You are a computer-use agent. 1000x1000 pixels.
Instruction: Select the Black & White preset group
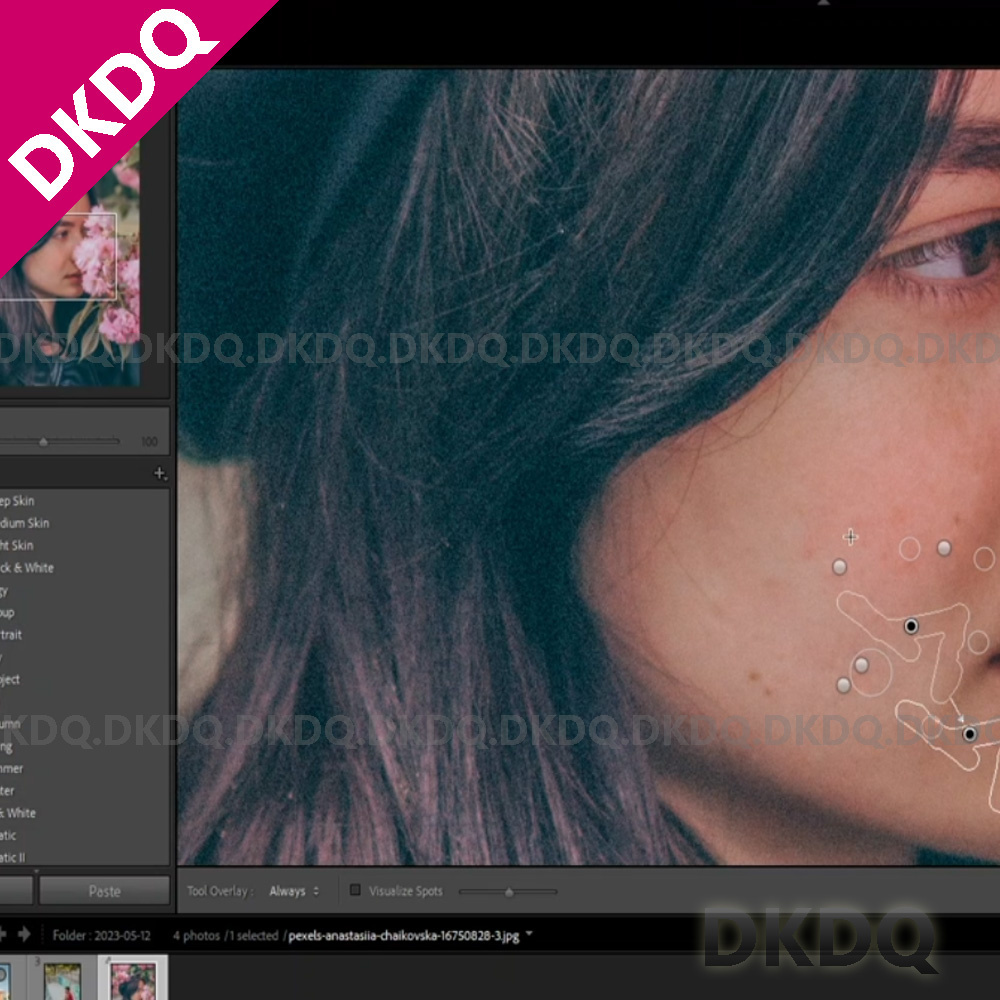point(27,568)
